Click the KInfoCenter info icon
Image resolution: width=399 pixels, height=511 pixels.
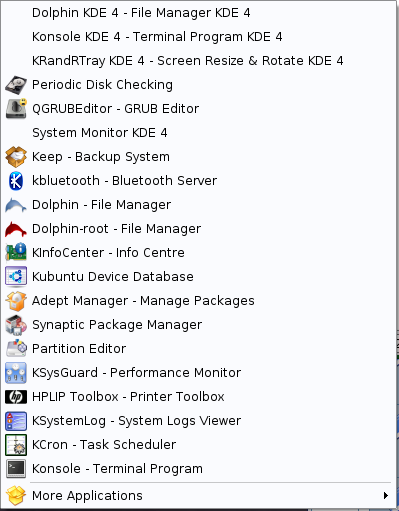coord(16,253)
